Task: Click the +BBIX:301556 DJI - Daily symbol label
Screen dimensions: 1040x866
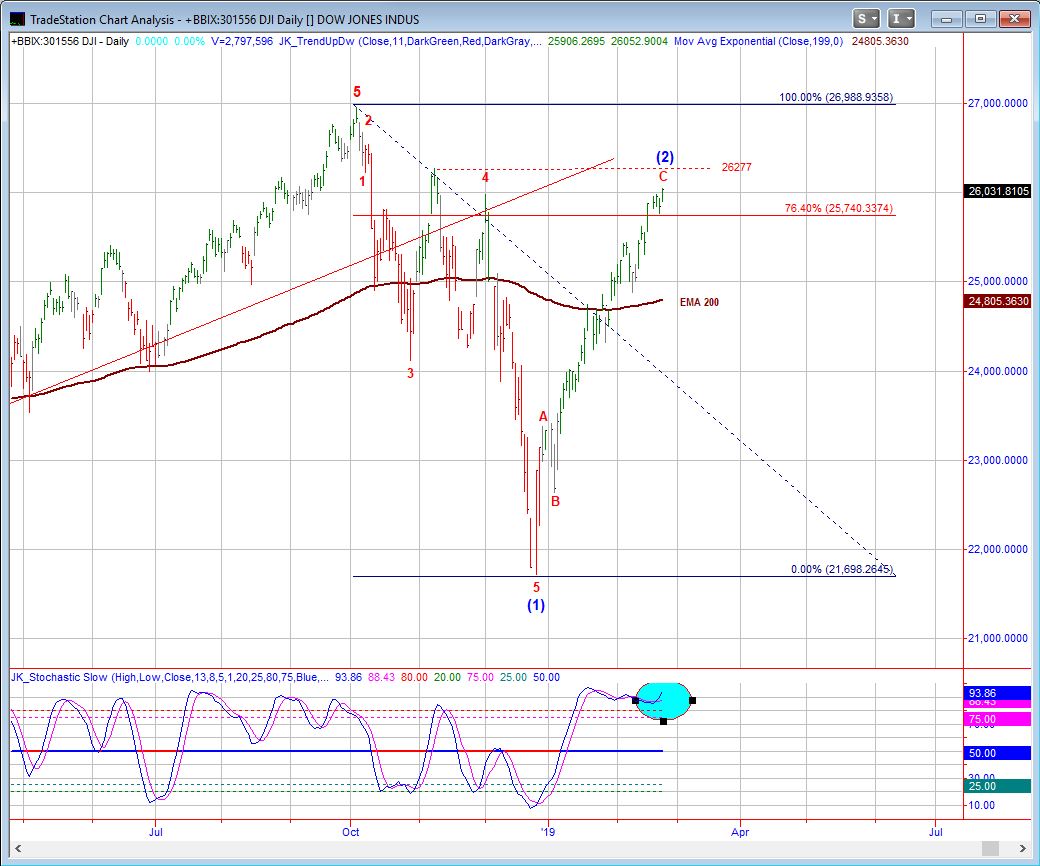Action: 70,41
